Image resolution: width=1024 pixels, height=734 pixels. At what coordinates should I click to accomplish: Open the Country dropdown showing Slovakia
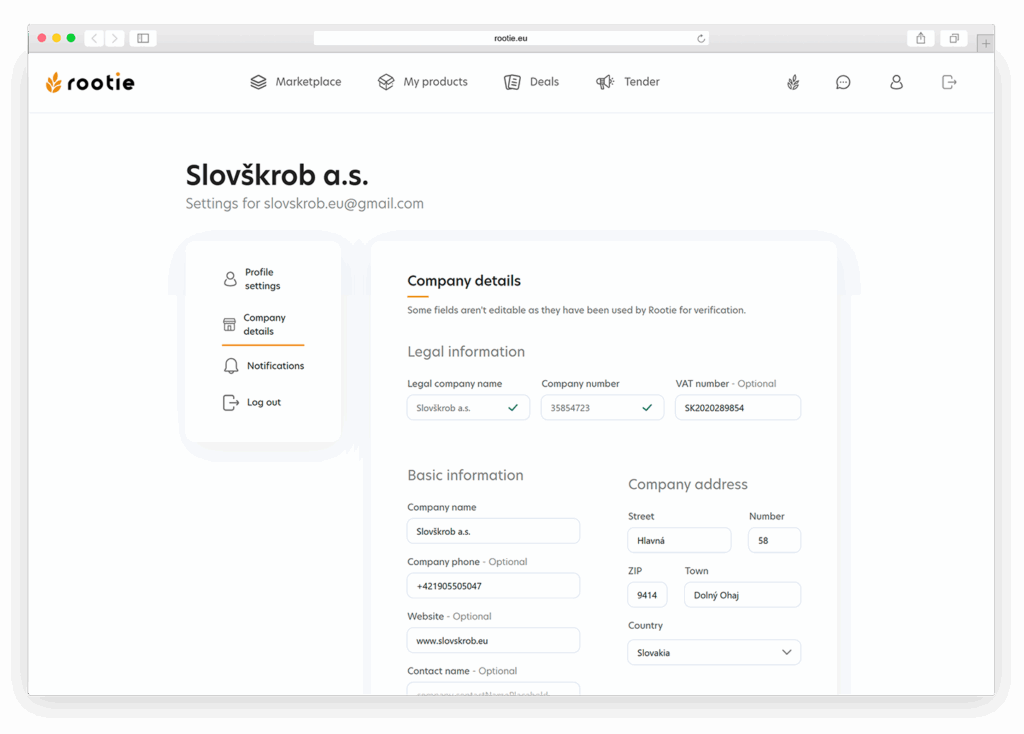click(x=714, y=653)
